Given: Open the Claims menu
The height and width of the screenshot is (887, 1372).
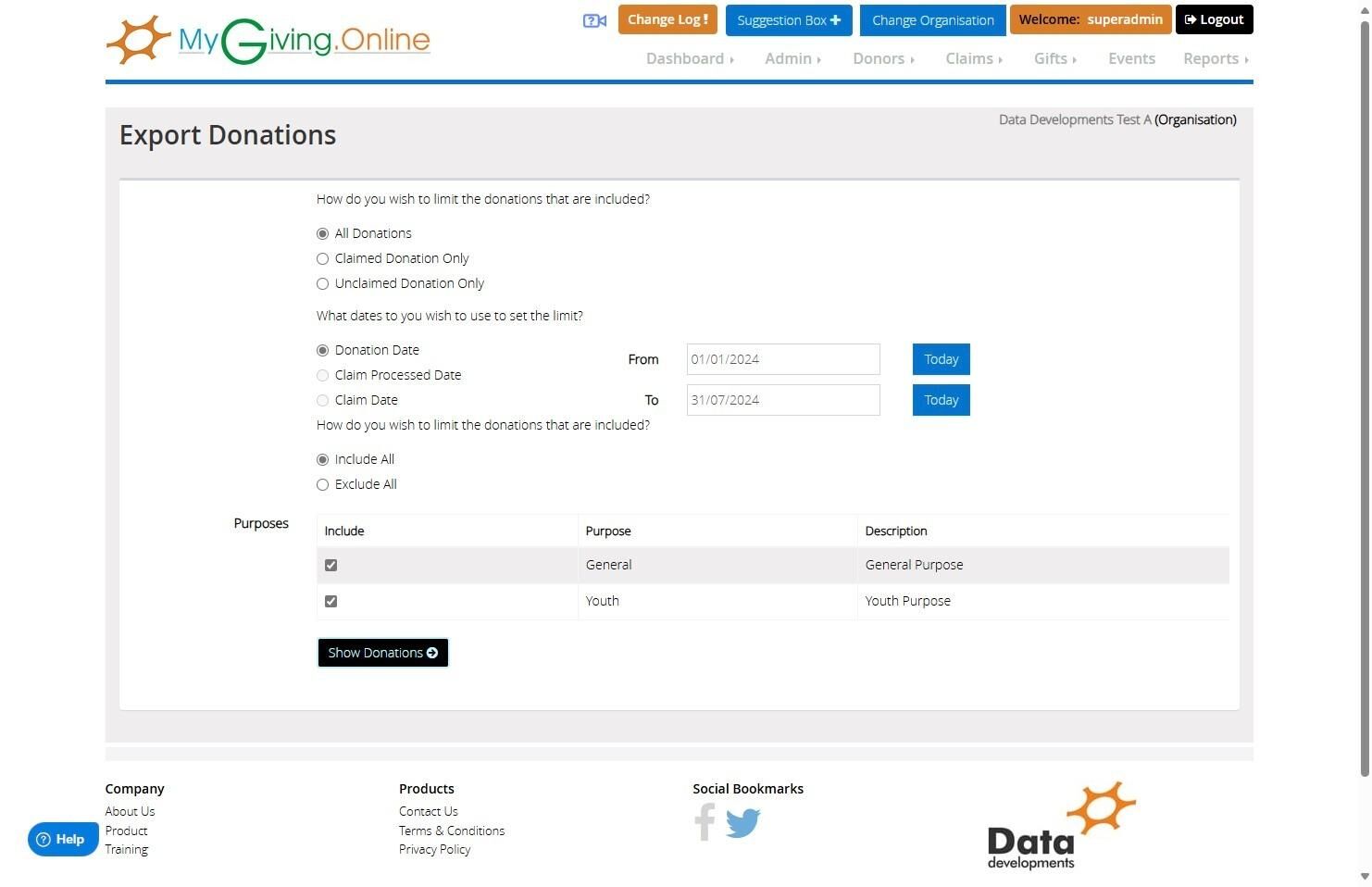Looking at the screenshot, I should point(973,58).
